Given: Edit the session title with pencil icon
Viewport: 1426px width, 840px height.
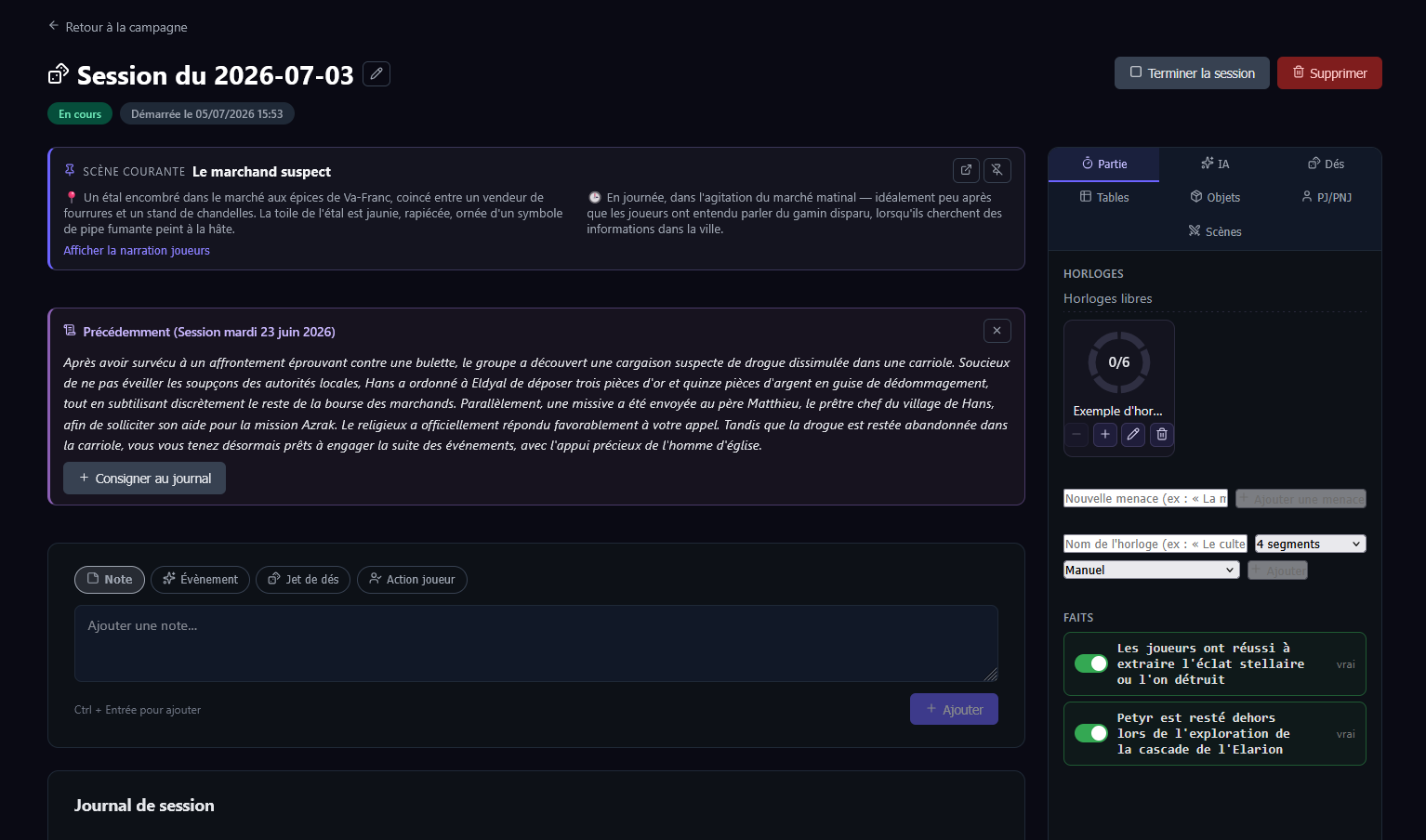Looking at the screenshot, I should [x=376, y=73].
